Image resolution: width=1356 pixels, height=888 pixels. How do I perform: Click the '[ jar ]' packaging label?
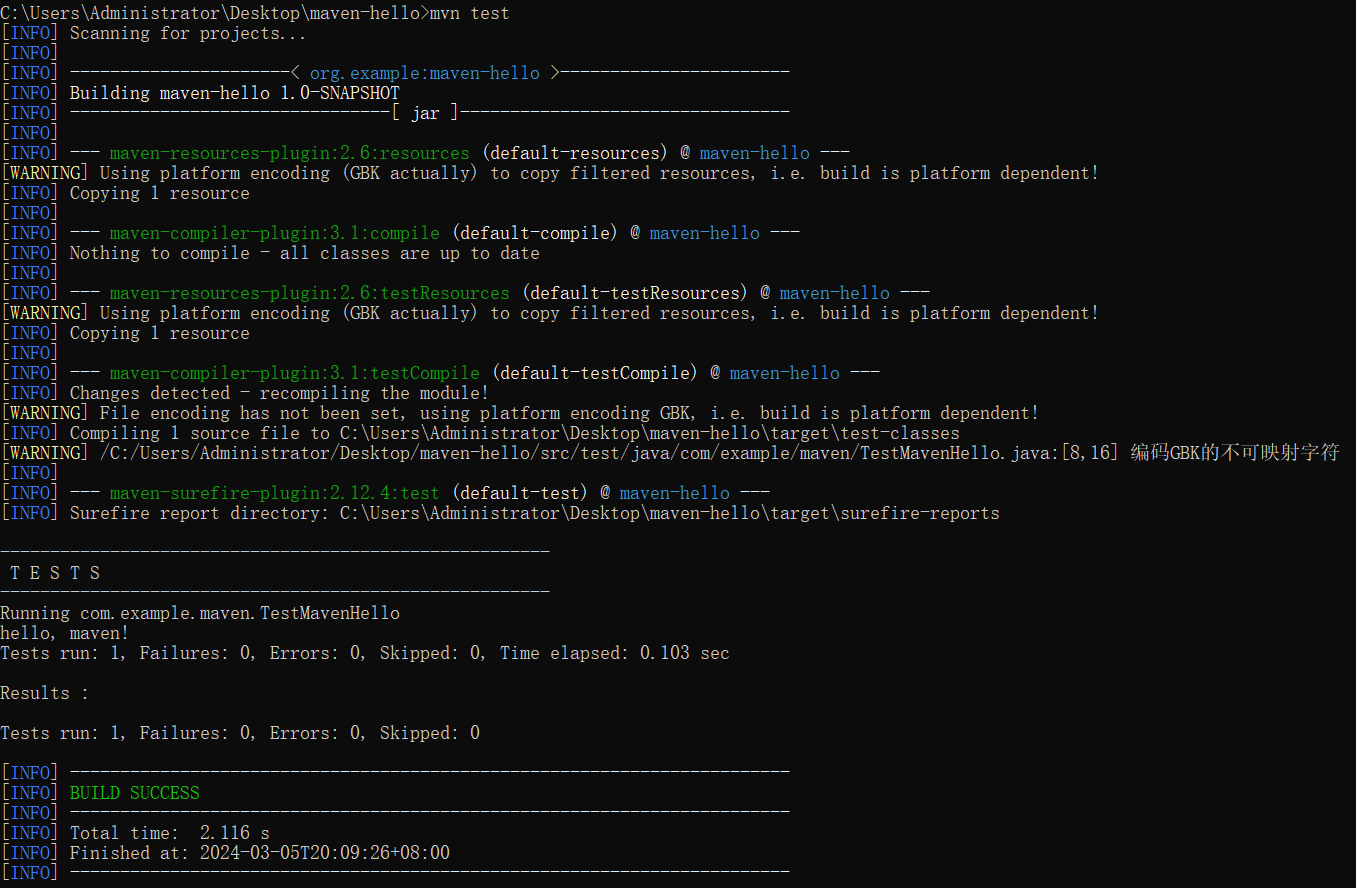(x=425, y=113)
